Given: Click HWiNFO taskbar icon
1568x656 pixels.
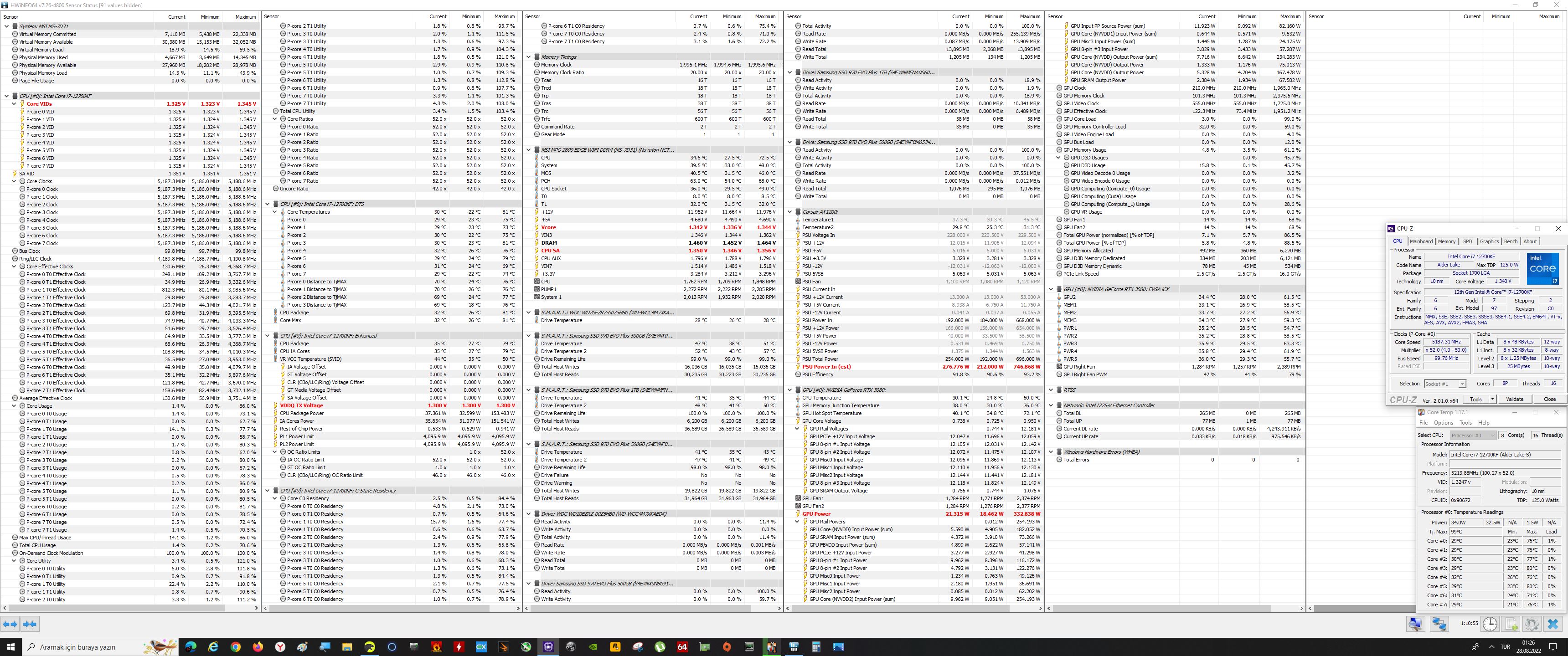Looking at the screenshot, I should (x=794, y=647).
